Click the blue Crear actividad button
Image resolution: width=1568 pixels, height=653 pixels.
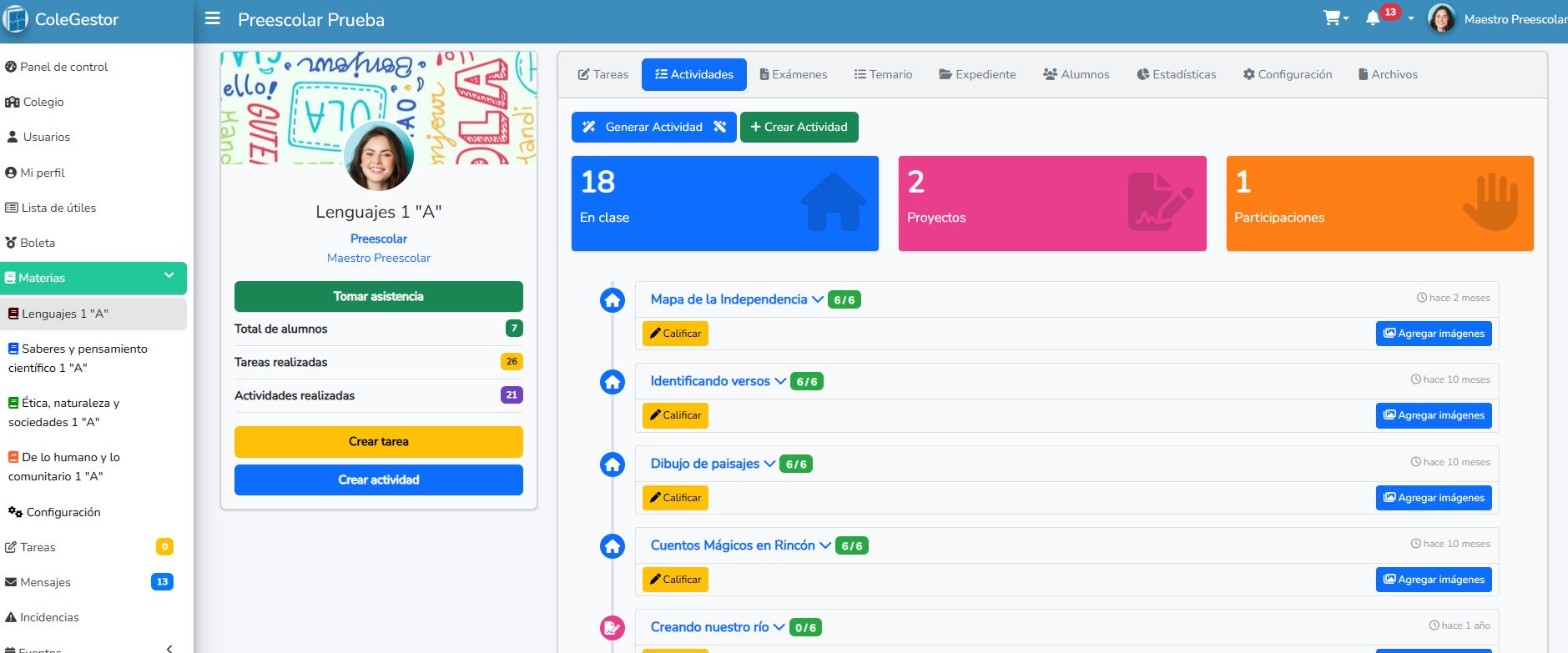coord(379,480)
